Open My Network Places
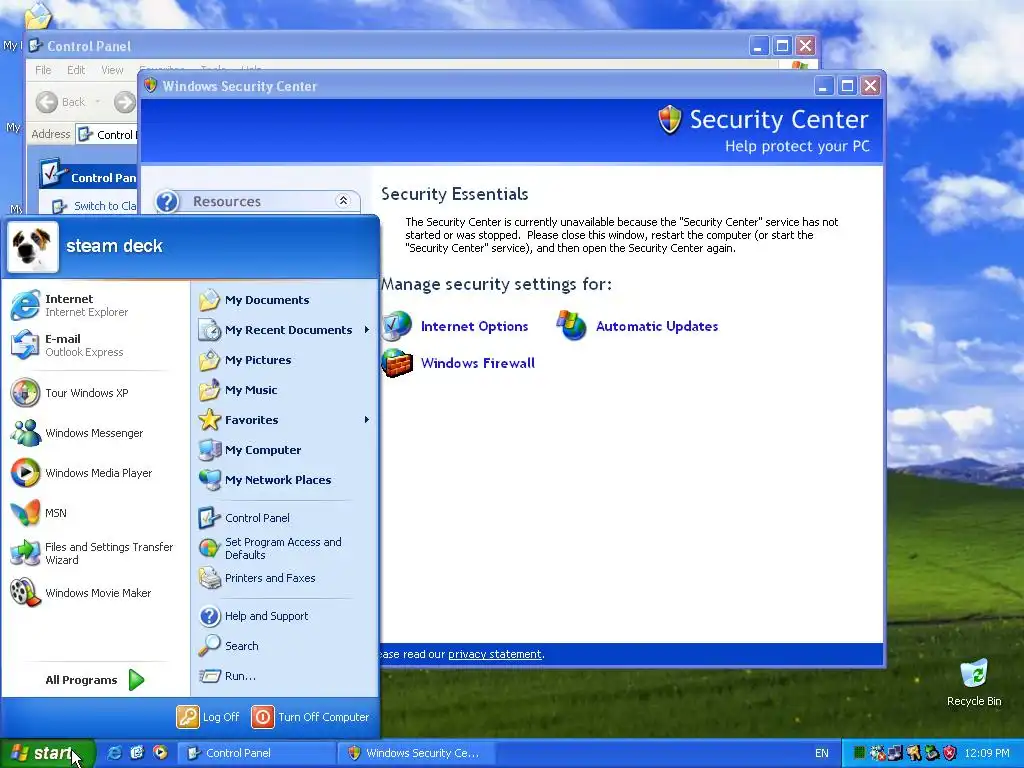This screenshot has height=768, width=1024. click(x=285, y=480)
